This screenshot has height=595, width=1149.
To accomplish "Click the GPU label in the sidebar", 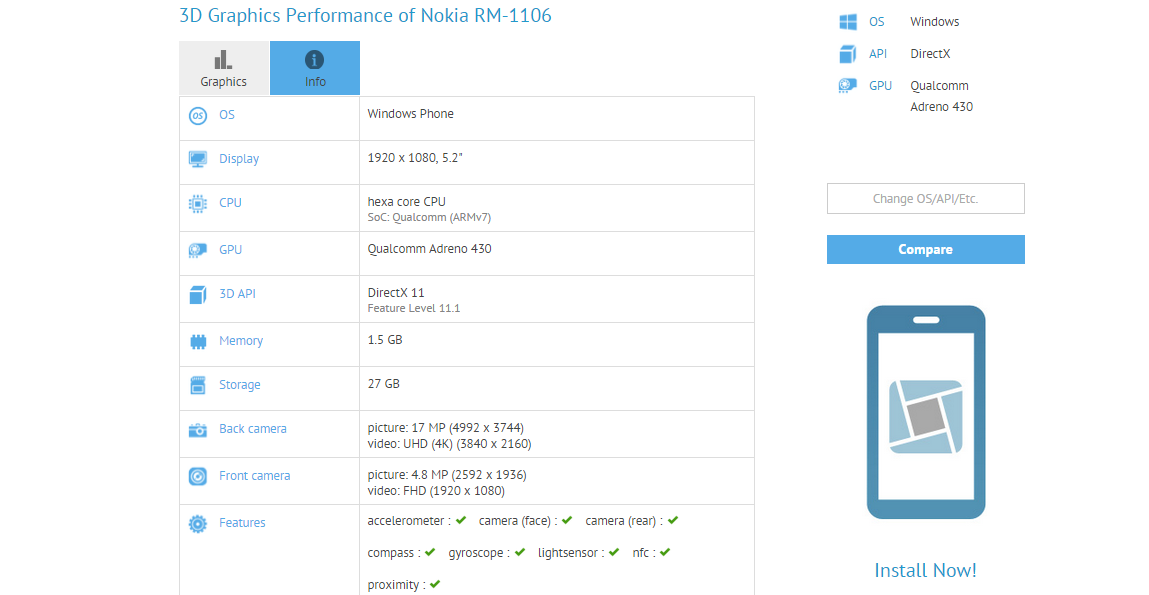I will pos(881,86).
